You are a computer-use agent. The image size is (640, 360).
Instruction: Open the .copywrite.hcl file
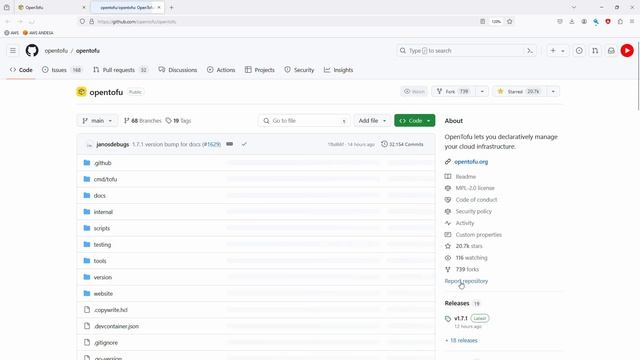click(111, 310)
